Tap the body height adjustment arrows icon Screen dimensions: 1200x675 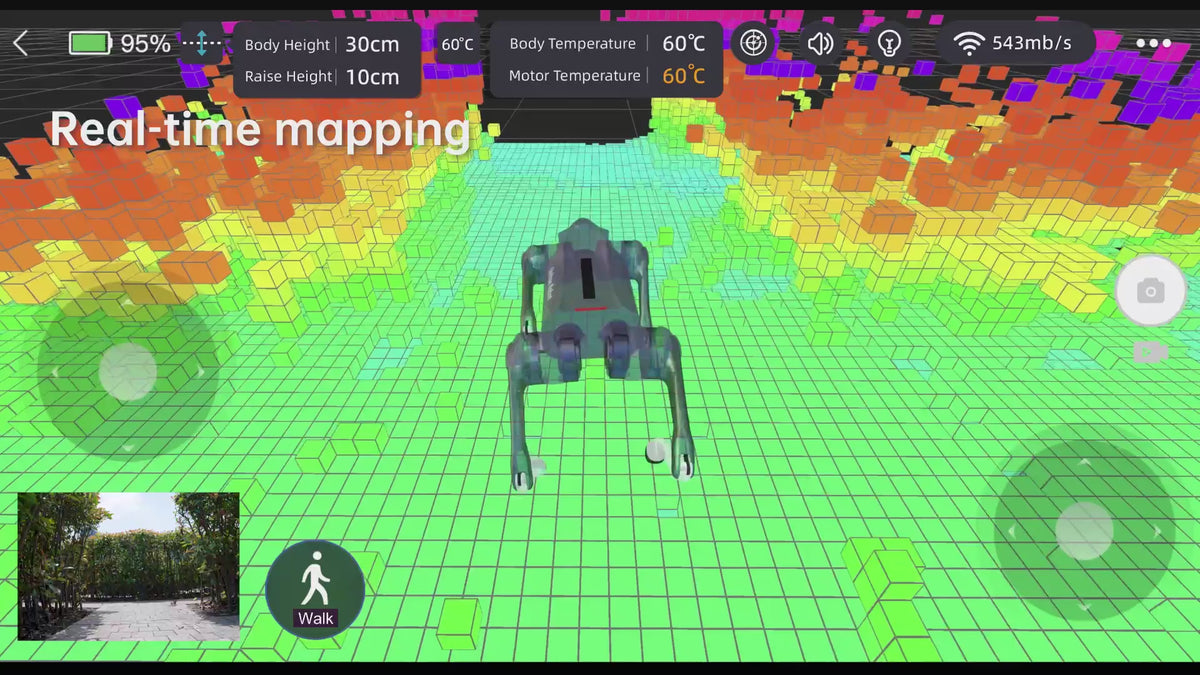click(201, 43)
